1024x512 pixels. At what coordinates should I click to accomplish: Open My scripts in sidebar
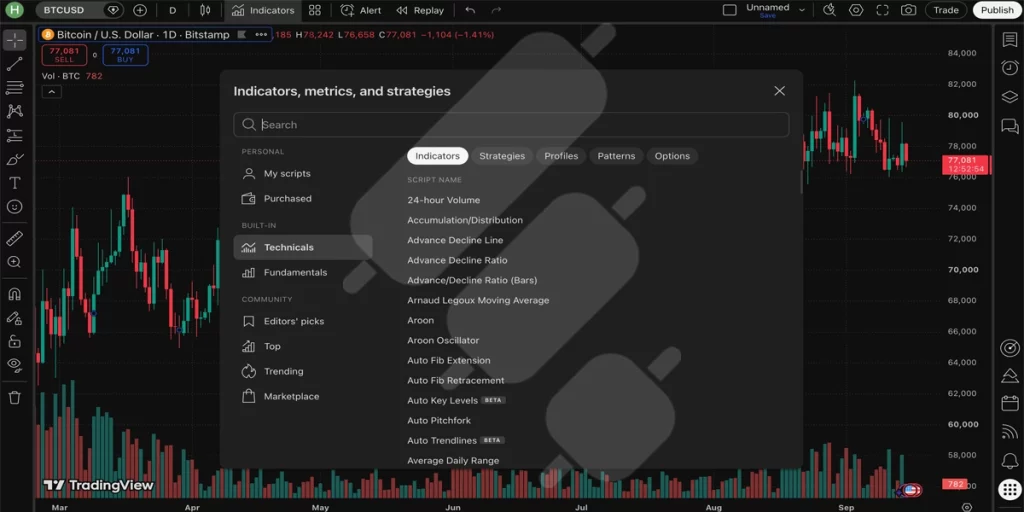tap(303, 174)
